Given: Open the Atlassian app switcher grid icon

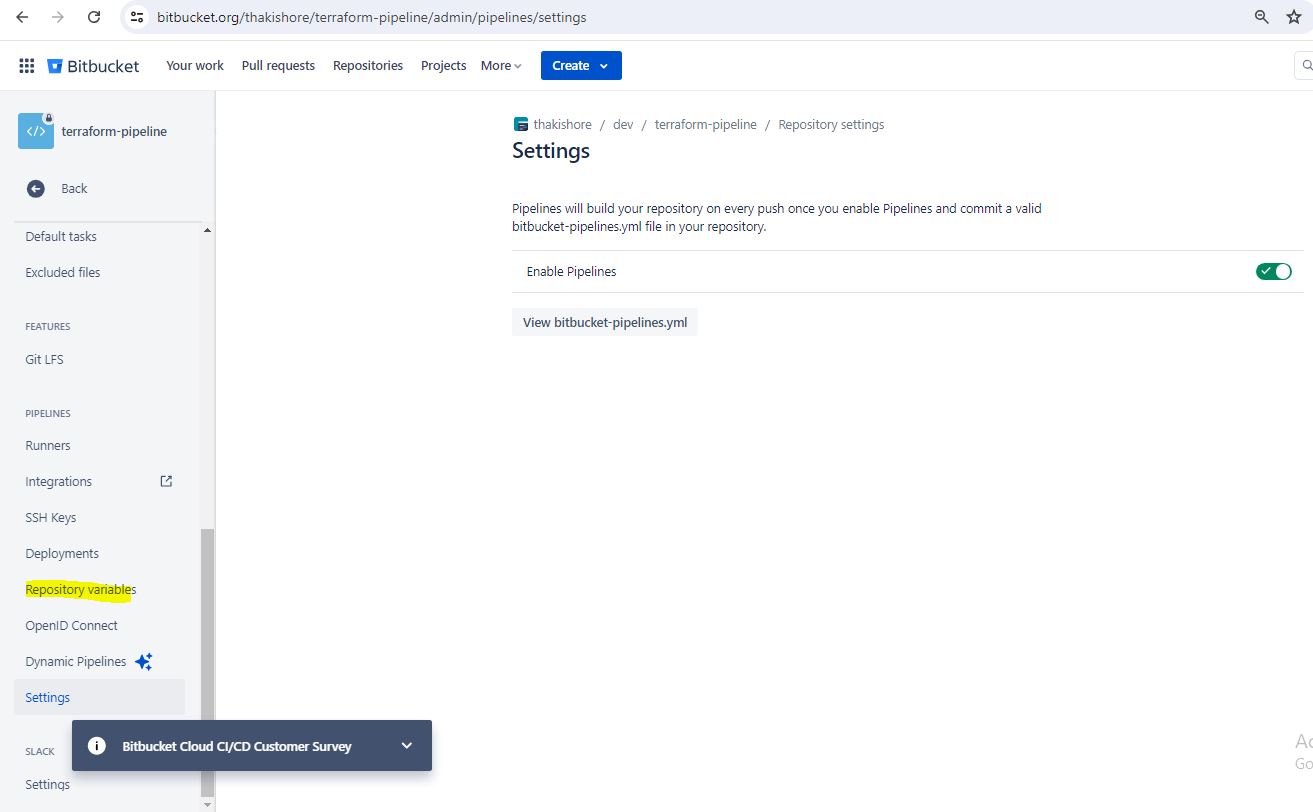Looking at the screenshot, I should 27,66.
